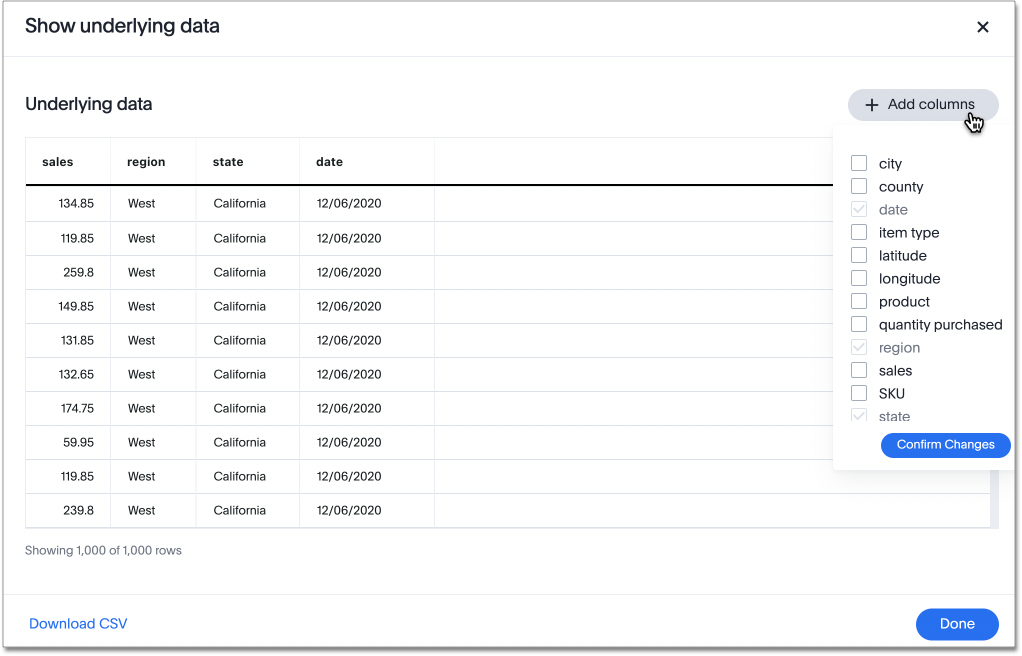Select the region column header

[x=146, y=161]
